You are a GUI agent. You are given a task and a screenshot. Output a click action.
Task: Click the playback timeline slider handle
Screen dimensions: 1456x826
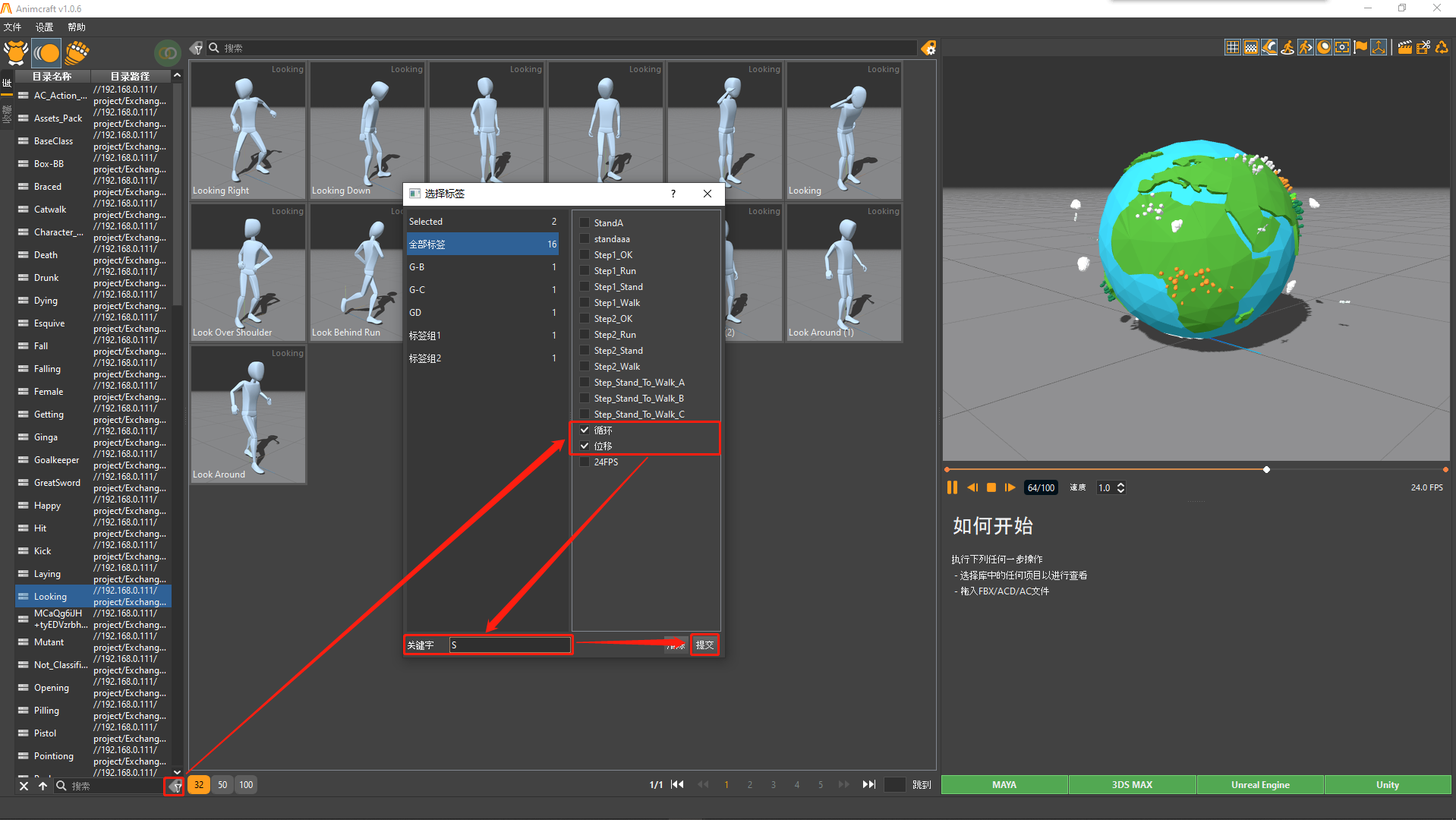tap(1266, 470)
